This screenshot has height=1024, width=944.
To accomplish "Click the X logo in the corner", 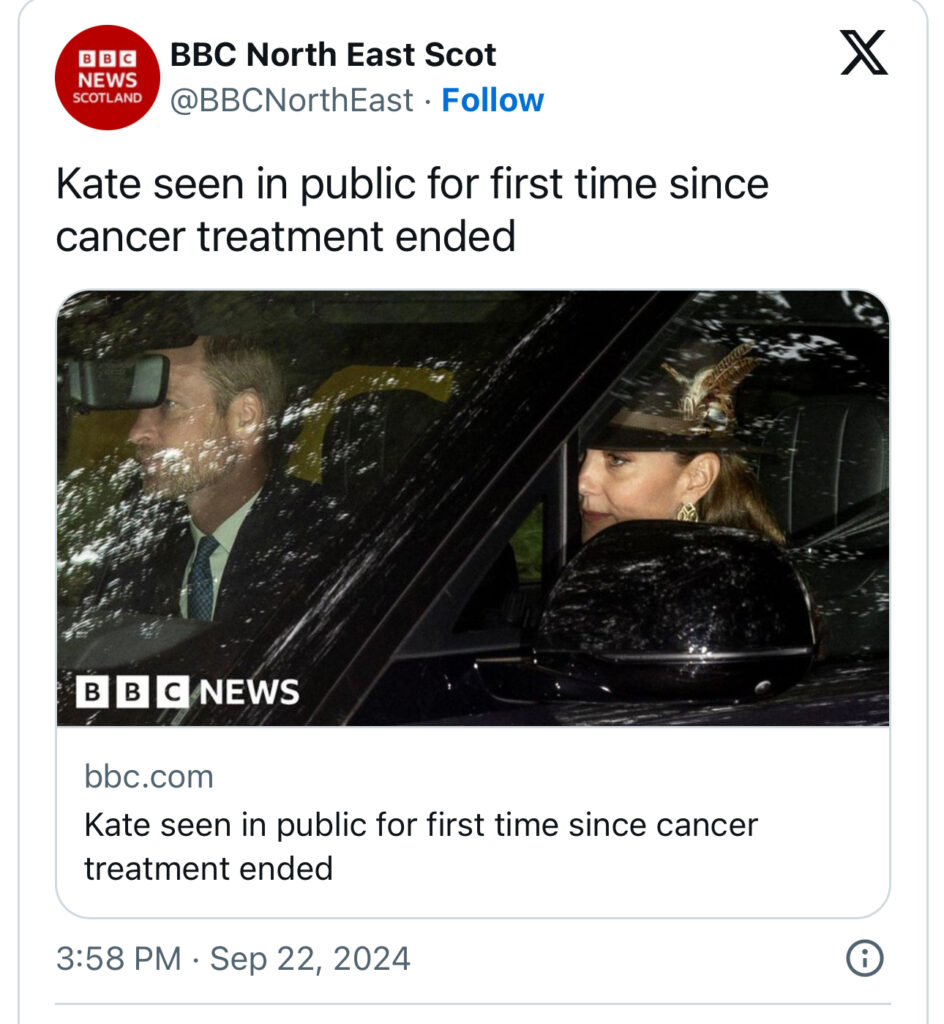I will point(863,52).
